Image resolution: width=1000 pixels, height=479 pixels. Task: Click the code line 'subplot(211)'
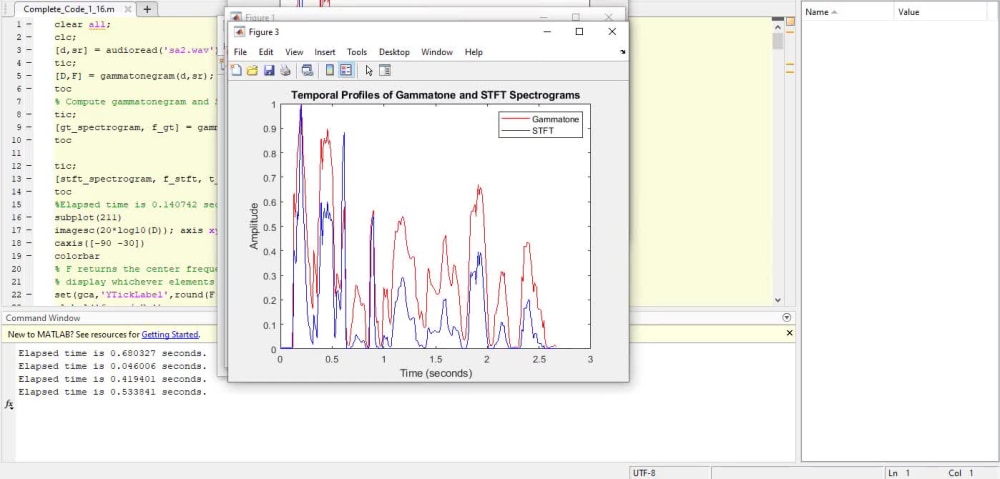[x=88, y=217]
